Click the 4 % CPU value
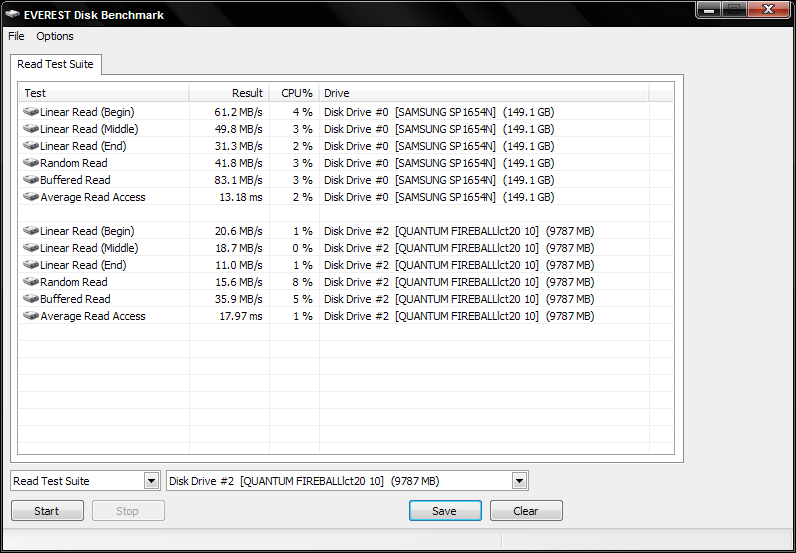The height and width of the screenshot is (553, 796). [x=303, y=112]
